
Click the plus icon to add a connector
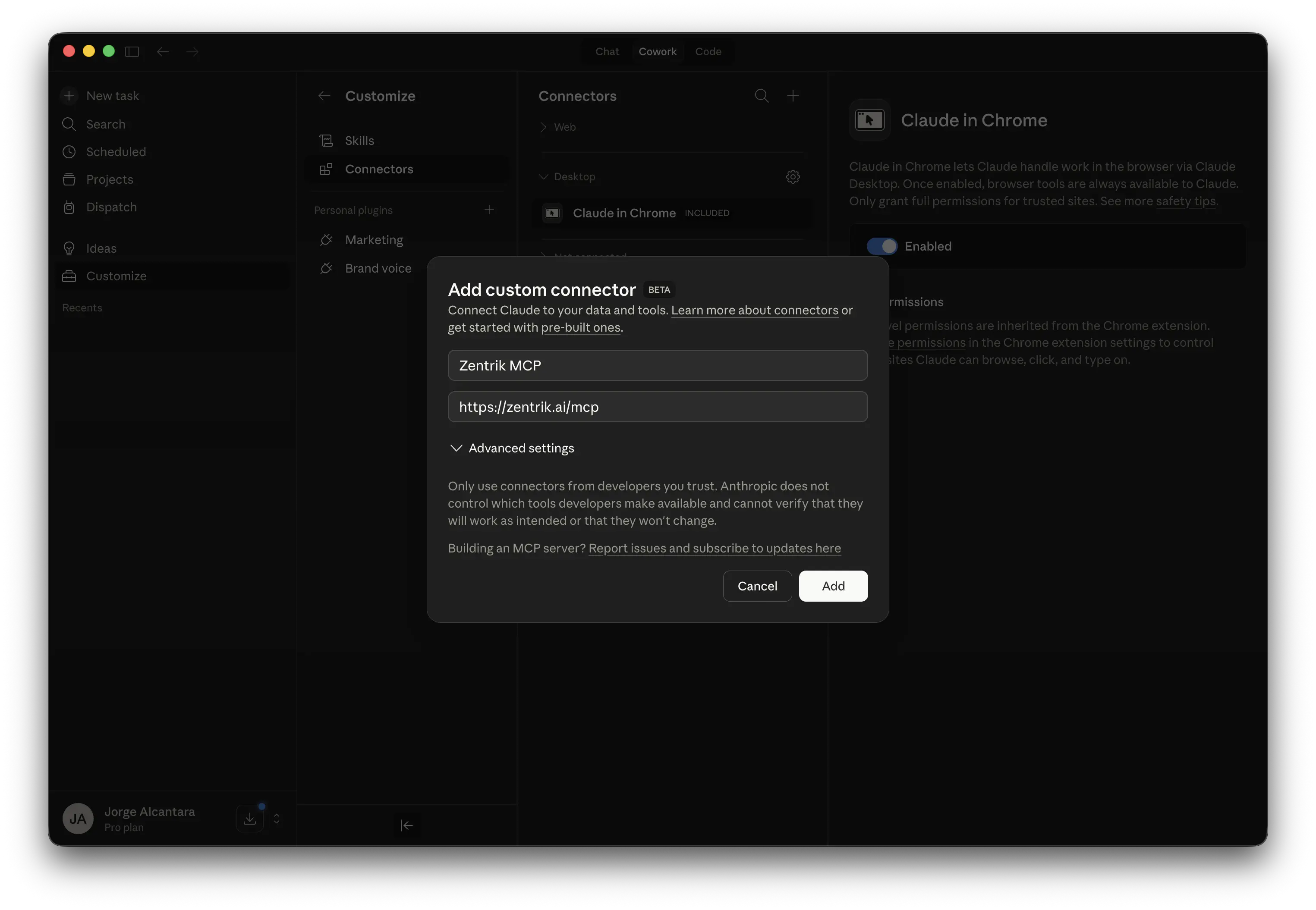(793, 95)
